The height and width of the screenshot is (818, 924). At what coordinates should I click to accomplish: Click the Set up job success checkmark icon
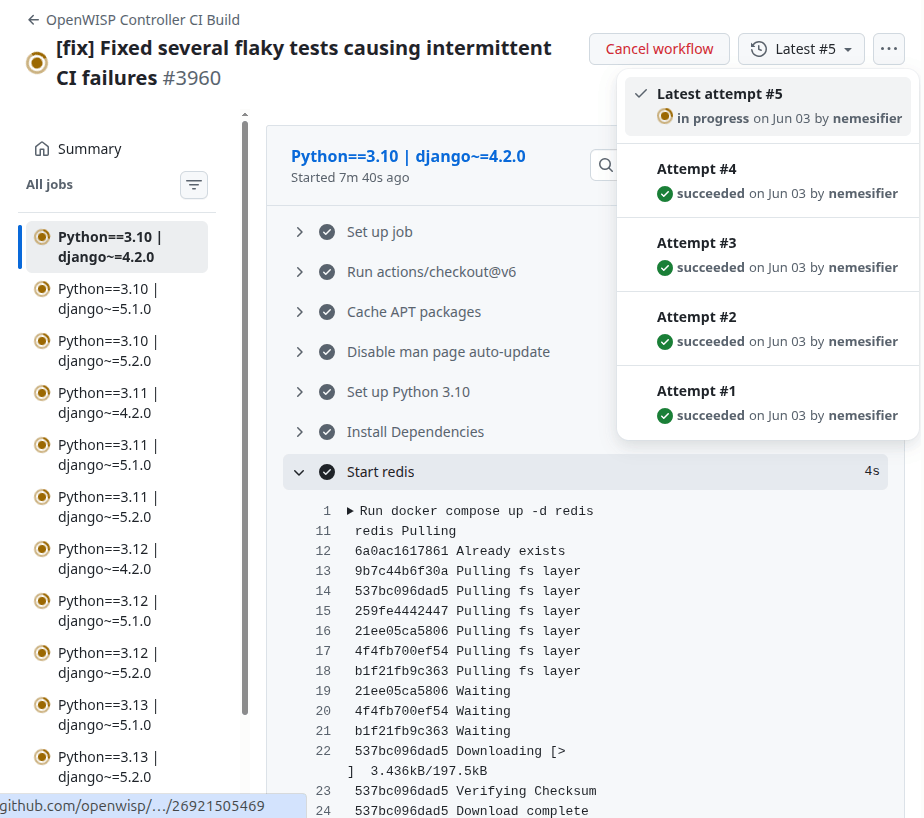click(327, 232)
